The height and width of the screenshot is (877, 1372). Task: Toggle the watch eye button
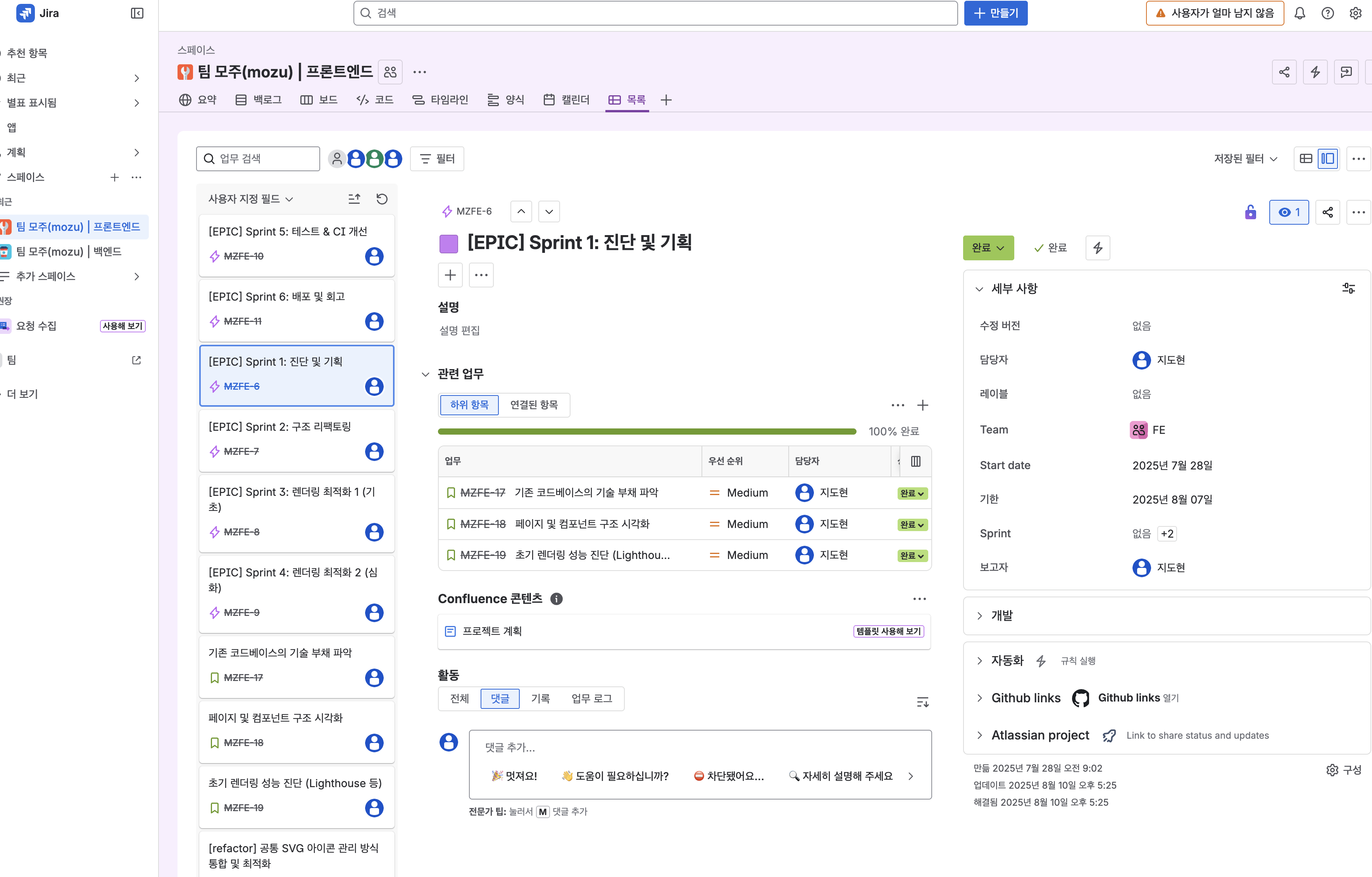pos(1289,212)
